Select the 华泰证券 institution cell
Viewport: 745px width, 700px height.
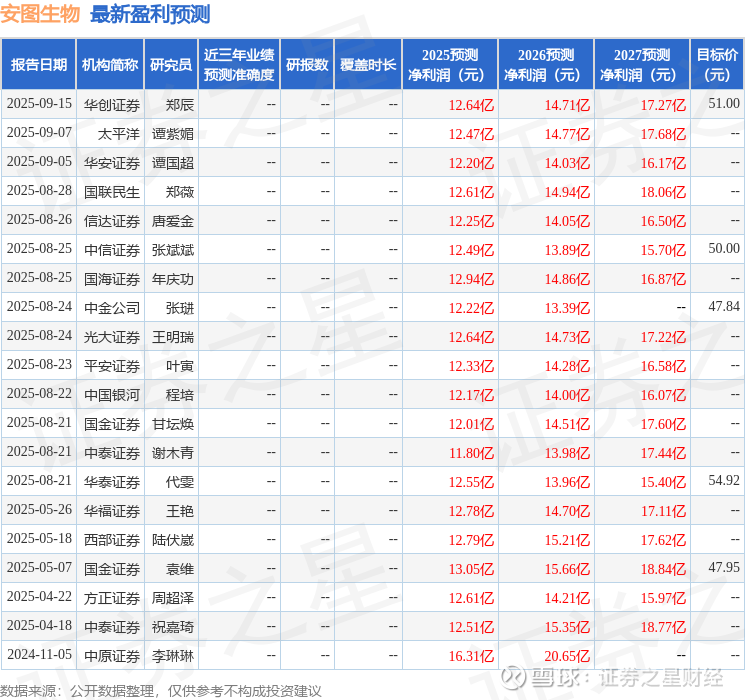pyautogui.click(x=112, y=481)
